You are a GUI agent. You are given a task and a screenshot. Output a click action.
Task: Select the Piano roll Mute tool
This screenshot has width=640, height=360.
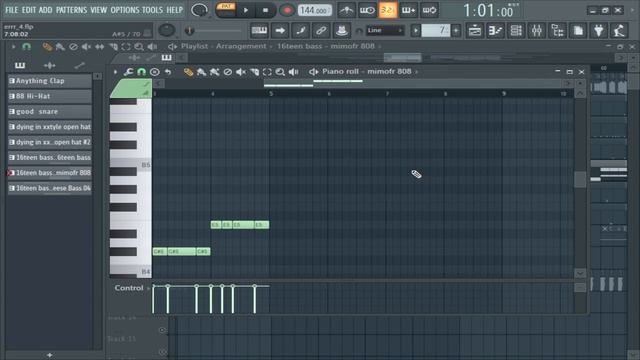tap(241, 72)
